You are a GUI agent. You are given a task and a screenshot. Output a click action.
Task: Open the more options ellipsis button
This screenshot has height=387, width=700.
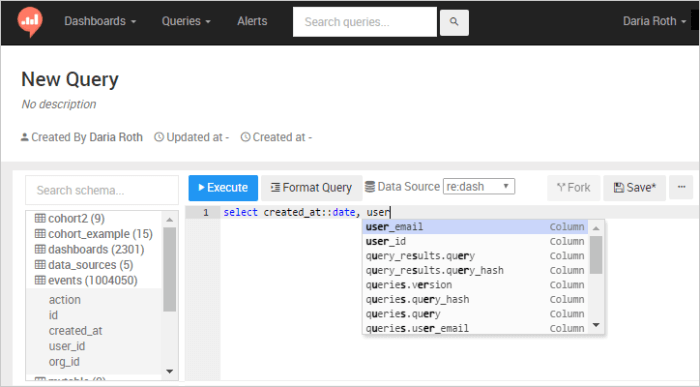click(681, 187)
